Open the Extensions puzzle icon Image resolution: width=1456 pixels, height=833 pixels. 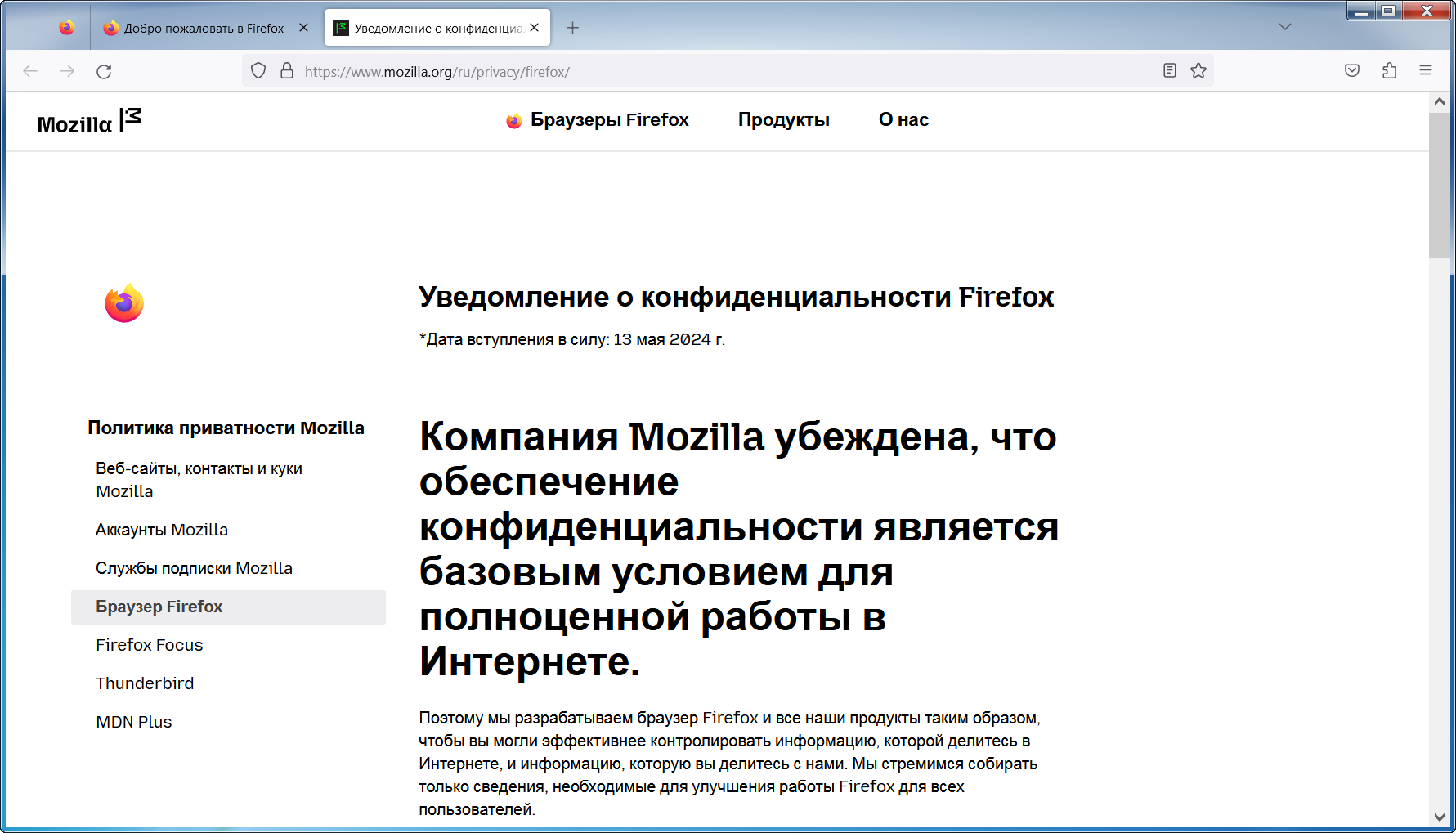pyautogui.click(x=1389, y=71)
